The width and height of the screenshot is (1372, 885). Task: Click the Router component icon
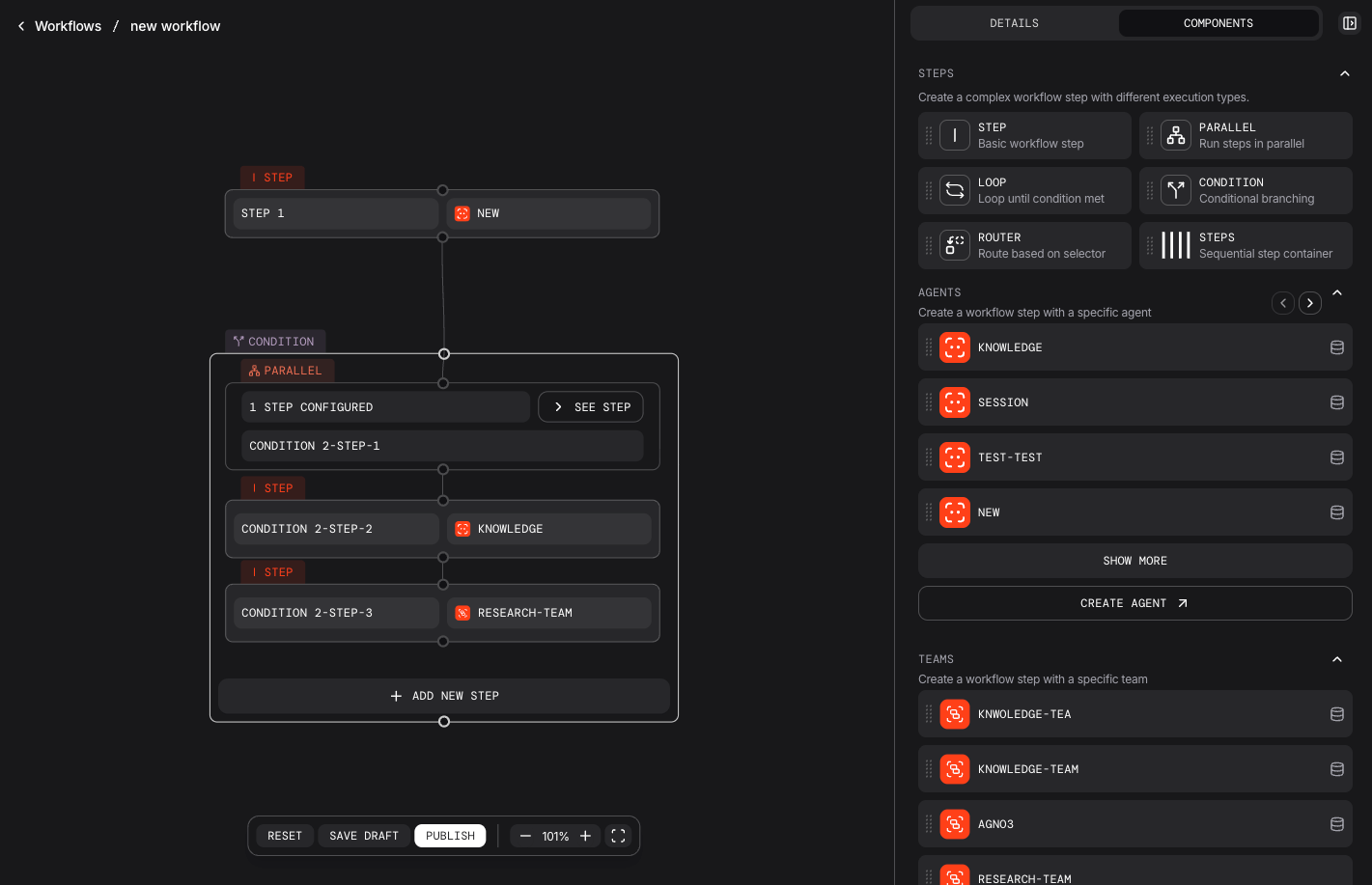[955, 245]
